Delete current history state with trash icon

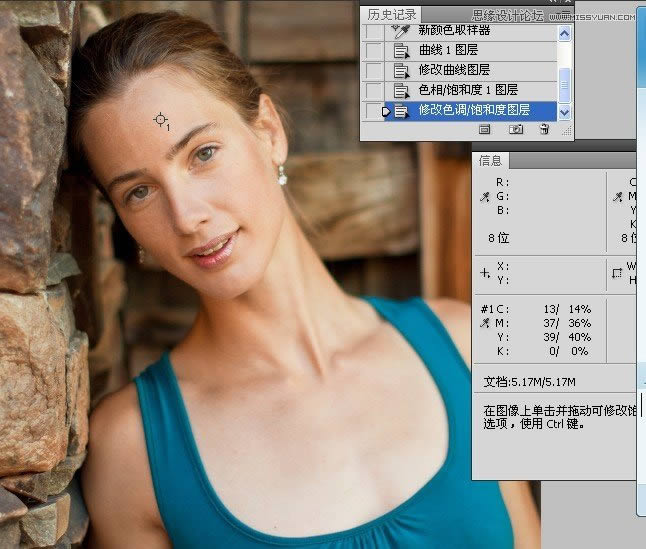click(544, 129)
